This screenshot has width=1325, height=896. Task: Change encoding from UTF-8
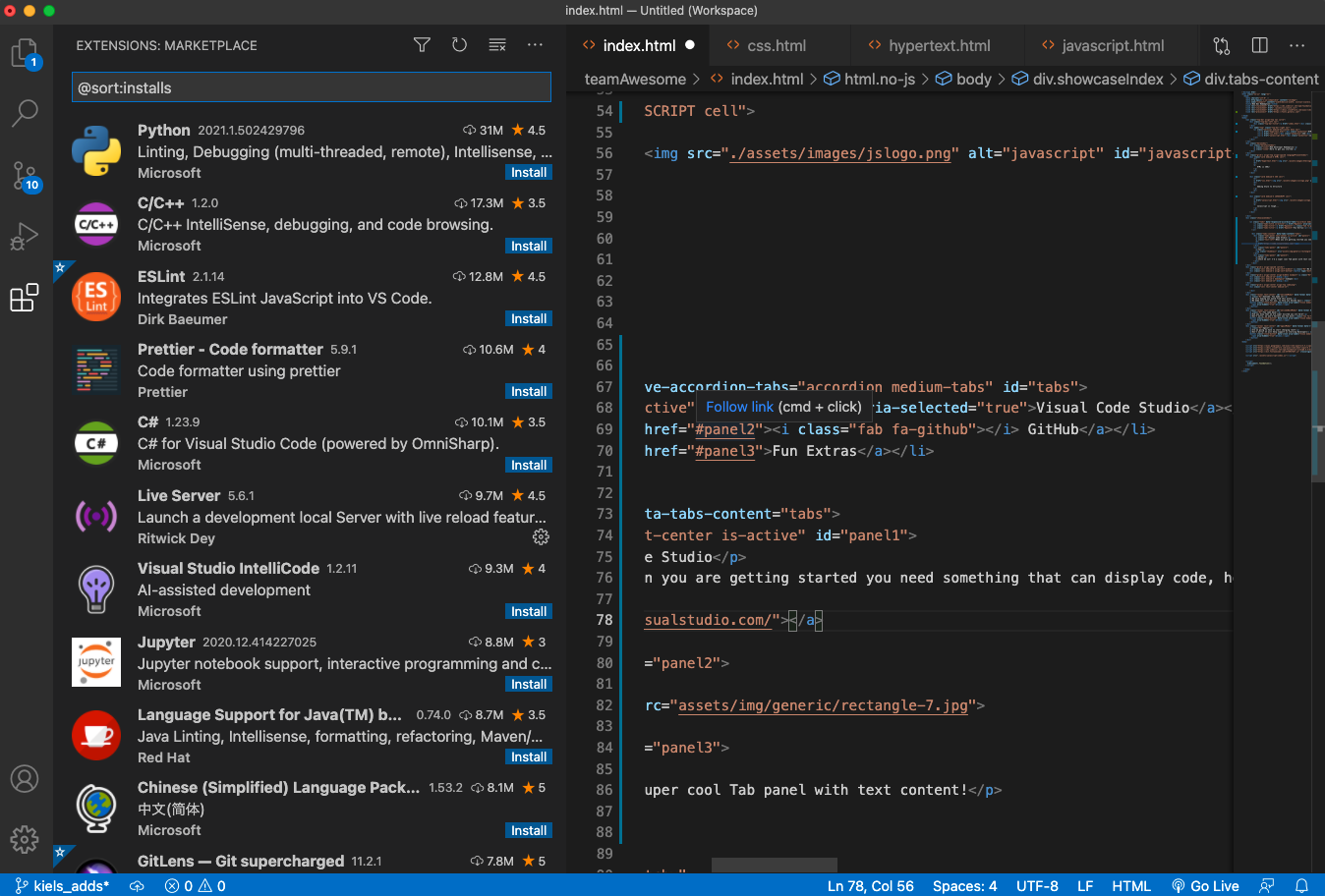pyautogui.click(x=1037, y=885)
